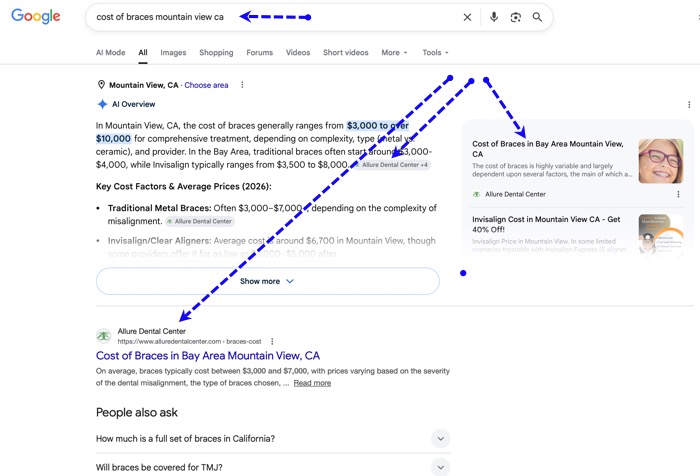700x476 pixels.
Task: Click the AI Overview sparkle icon
Action: pyautogui.click(x=102, y=104)
